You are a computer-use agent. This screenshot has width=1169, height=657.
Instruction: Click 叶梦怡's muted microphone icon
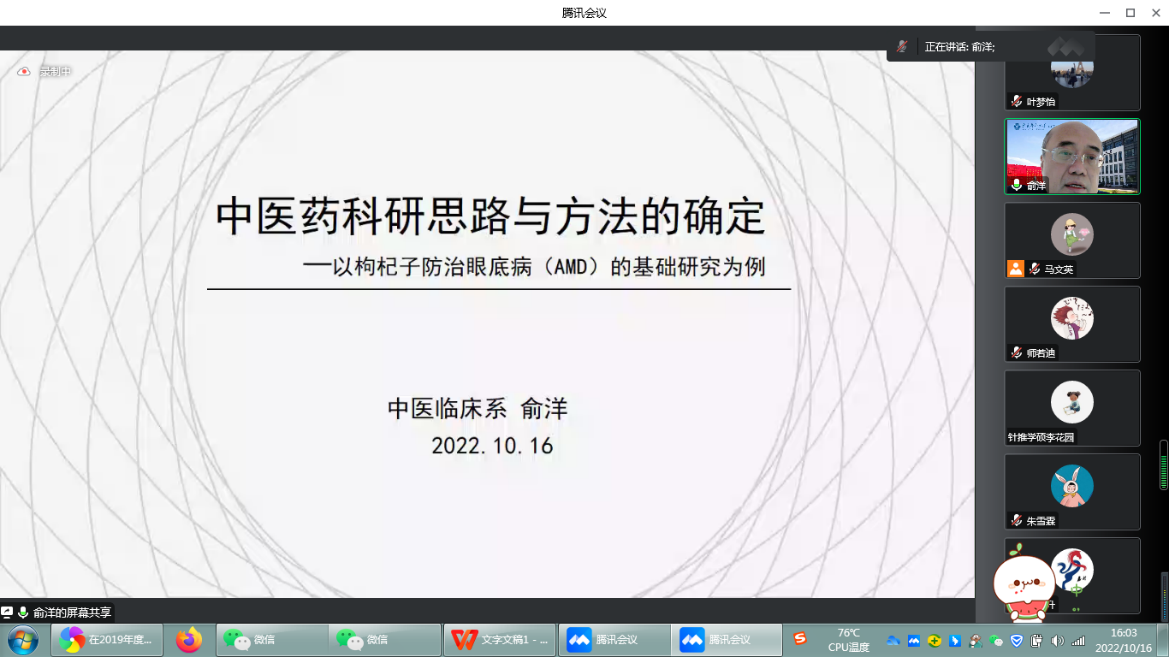point(1016,101)
